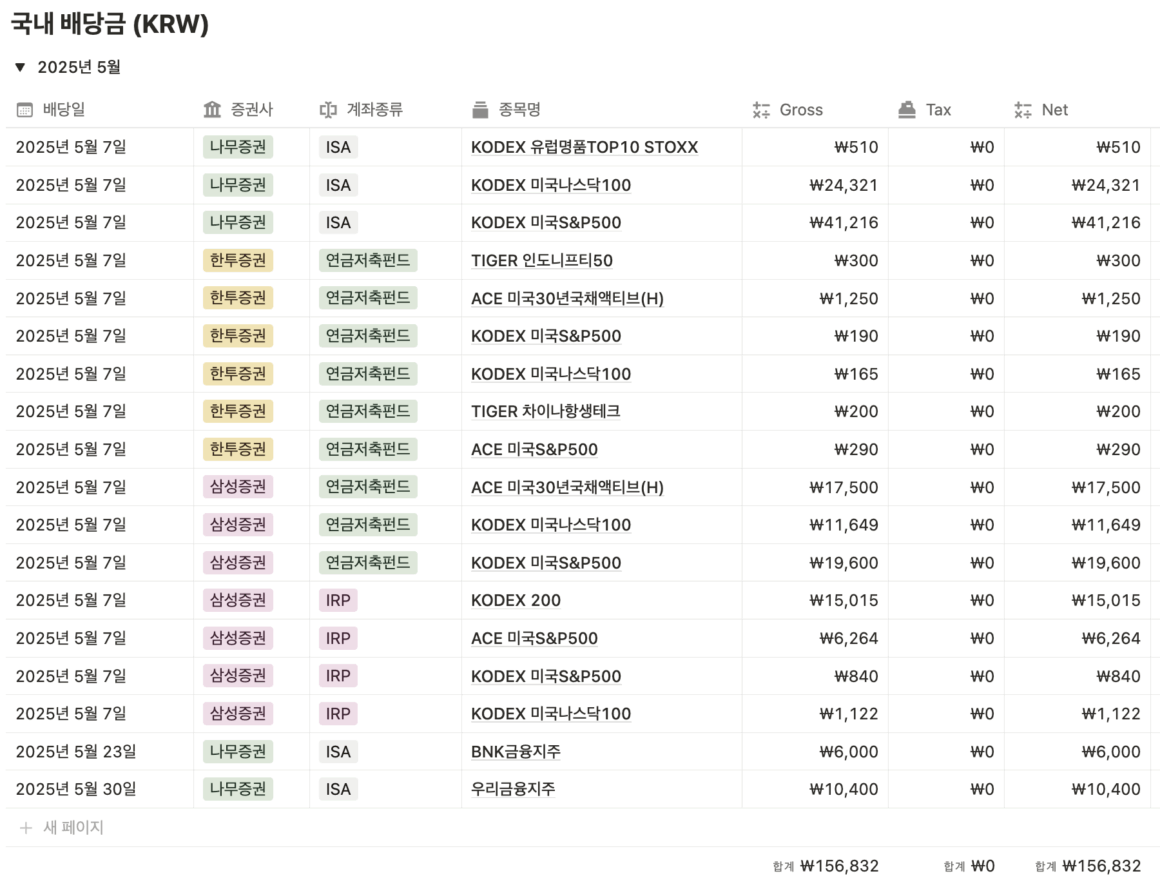
Task: Open the Net column header menu
Action: click(x=1077, y=109)
